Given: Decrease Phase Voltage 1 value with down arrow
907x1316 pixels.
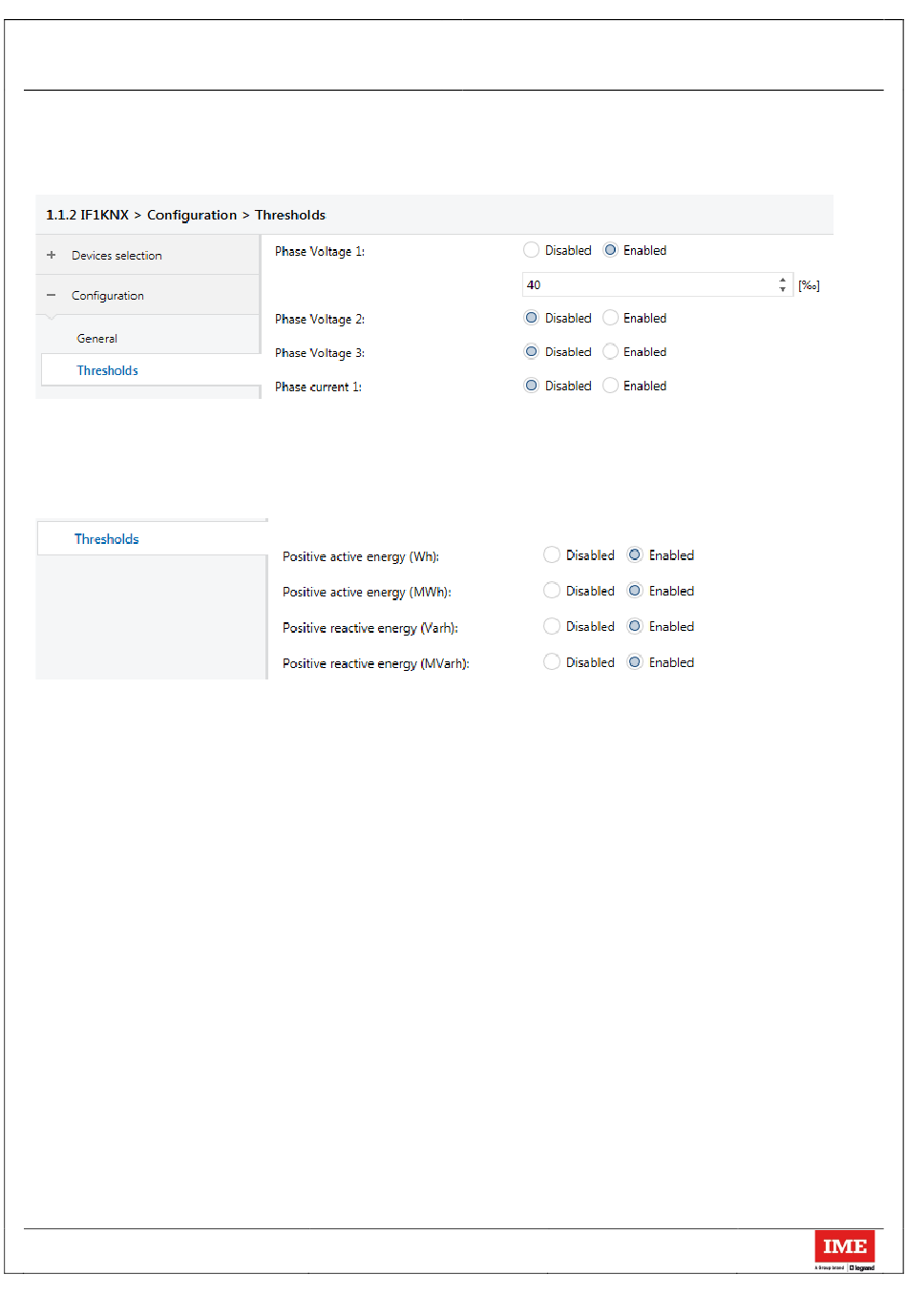Looking at the screenshot, I should point(783,289).
